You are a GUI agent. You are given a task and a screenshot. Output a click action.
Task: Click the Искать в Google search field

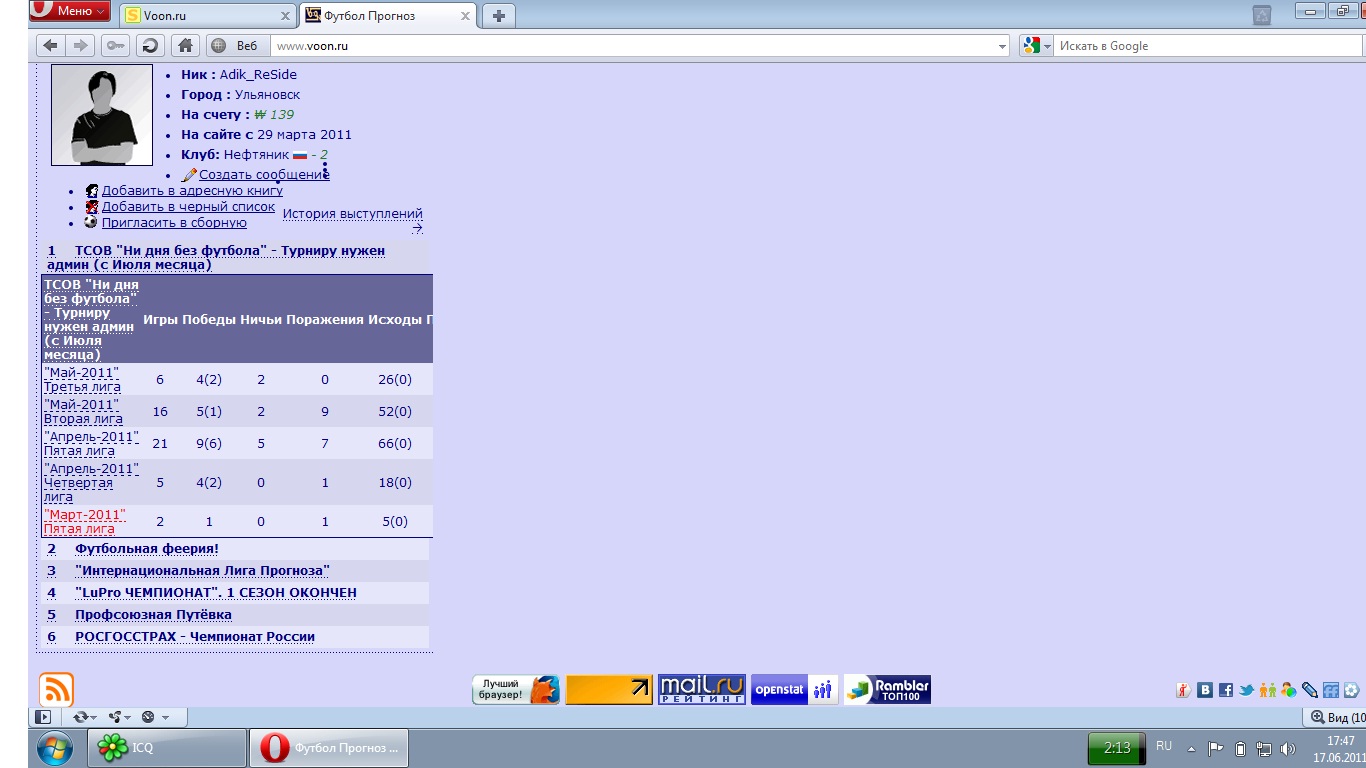[1200, 46]
